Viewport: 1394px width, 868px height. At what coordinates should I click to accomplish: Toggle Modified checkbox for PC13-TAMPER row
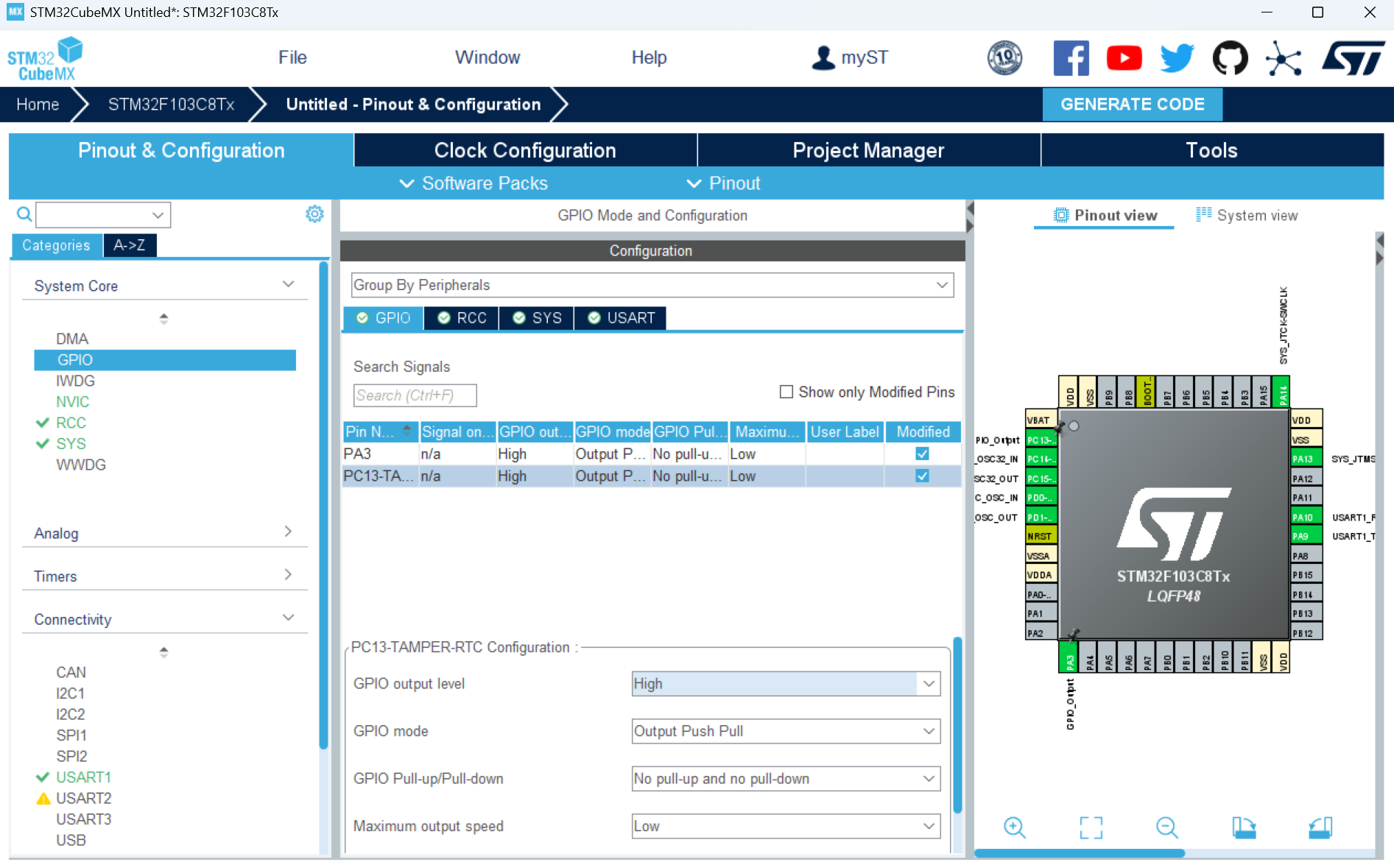click(x=922, y=476)
